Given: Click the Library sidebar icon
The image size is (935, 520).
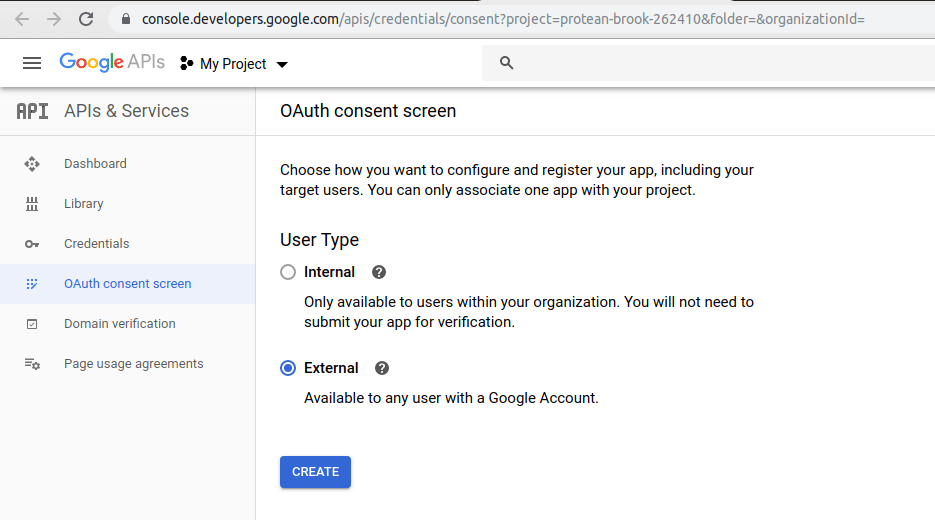Looking at the screenshot, I should pos(32,204).
